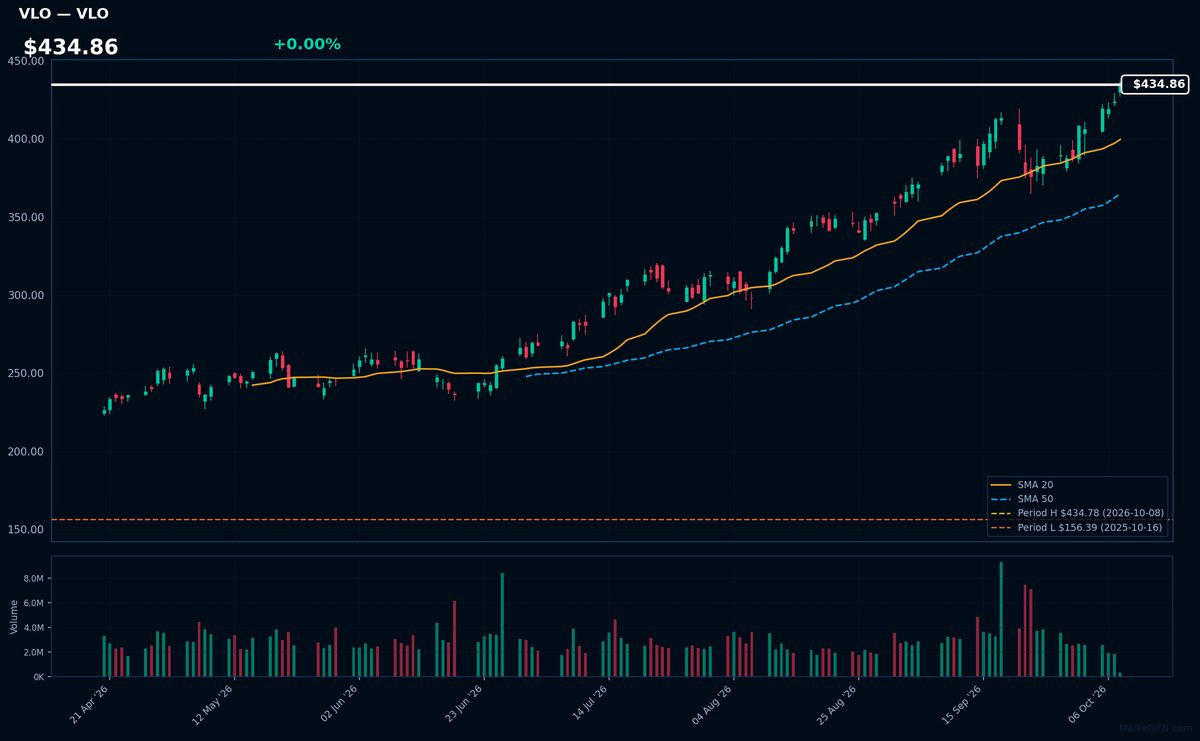Screen dimensions: 1200x741
Task: Click the 0K volume axis label
Action: point(38,677)
